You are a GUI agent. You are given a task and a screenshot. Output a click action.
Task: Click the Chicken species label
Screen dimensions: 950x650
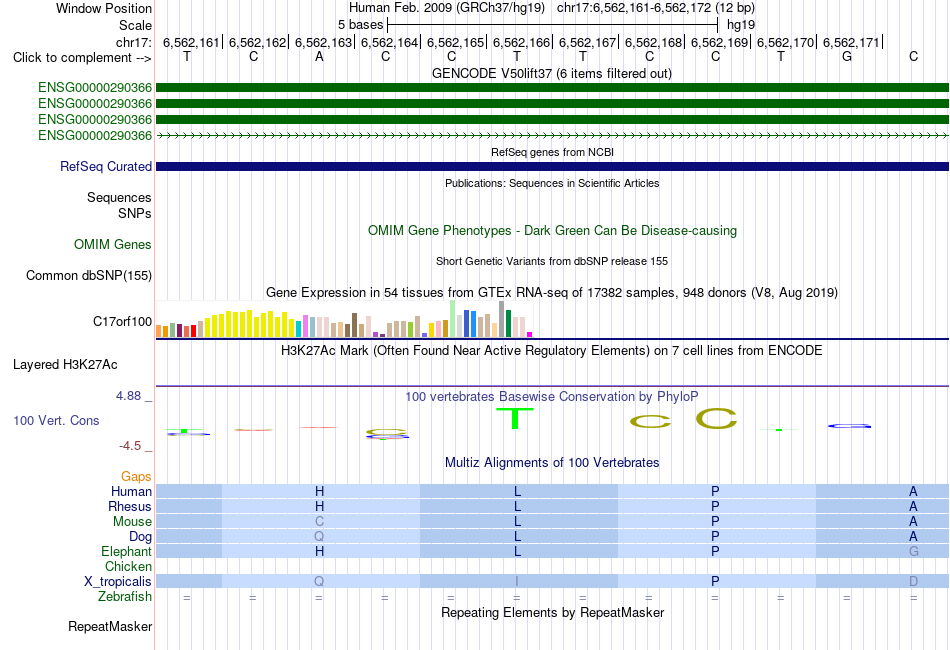click(x=128, y=566)
